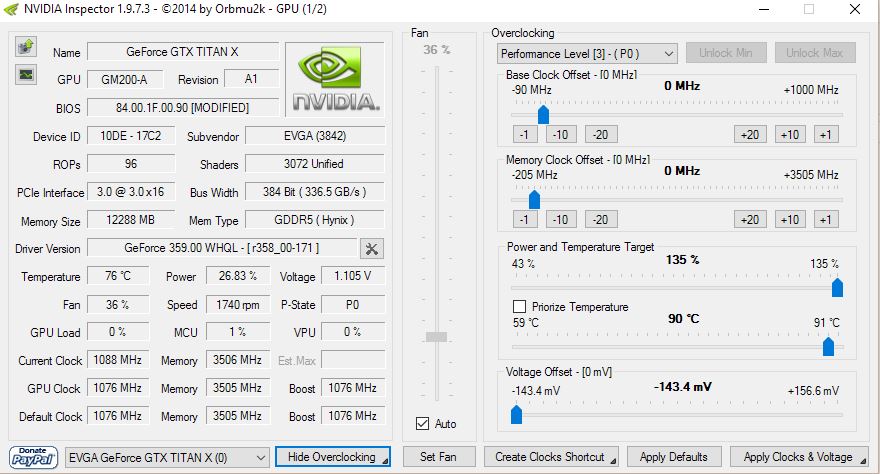Close the NVIDIA Inspector window
Image resolution: width=880 pixels, height=474 pixels.
tap(855, 9)
